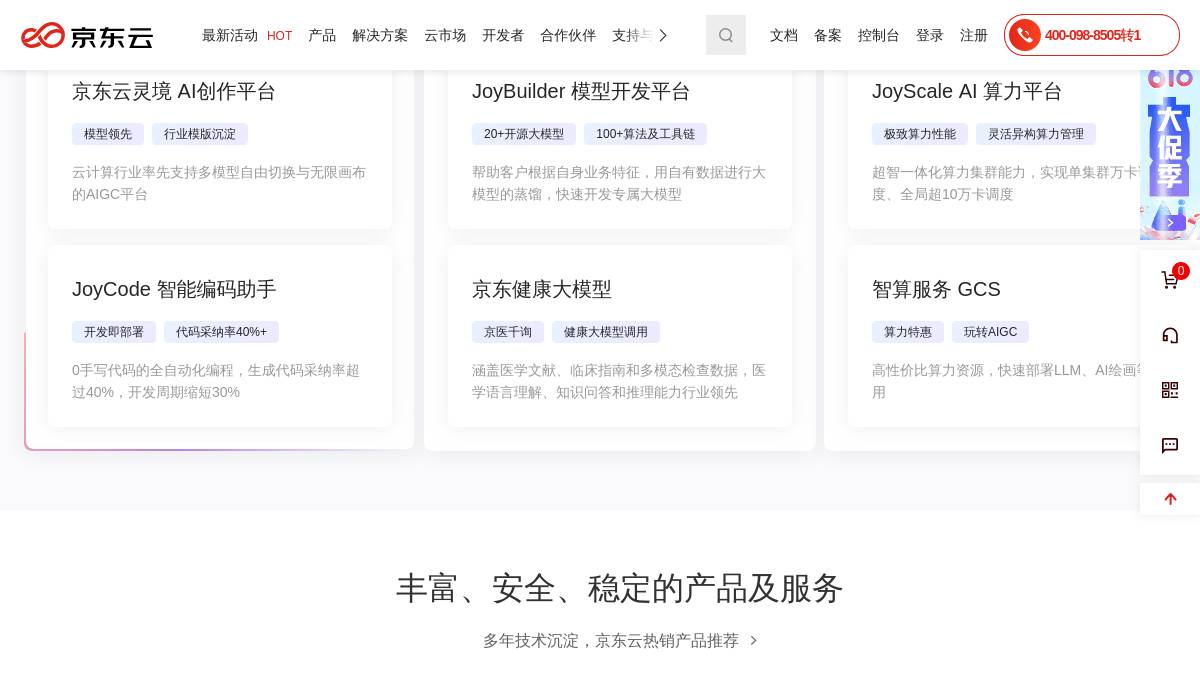Call 400-098-8505转1 button
Image resolution: width=1200 pixels, height=675 pixels.
[1092, 35]
